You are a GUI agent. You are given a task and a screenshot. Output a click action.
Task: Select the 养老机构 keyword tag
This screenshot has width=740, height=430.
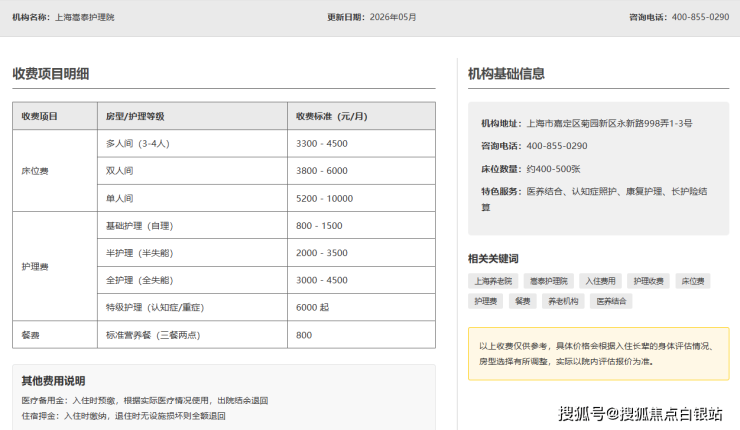point(563,301)
